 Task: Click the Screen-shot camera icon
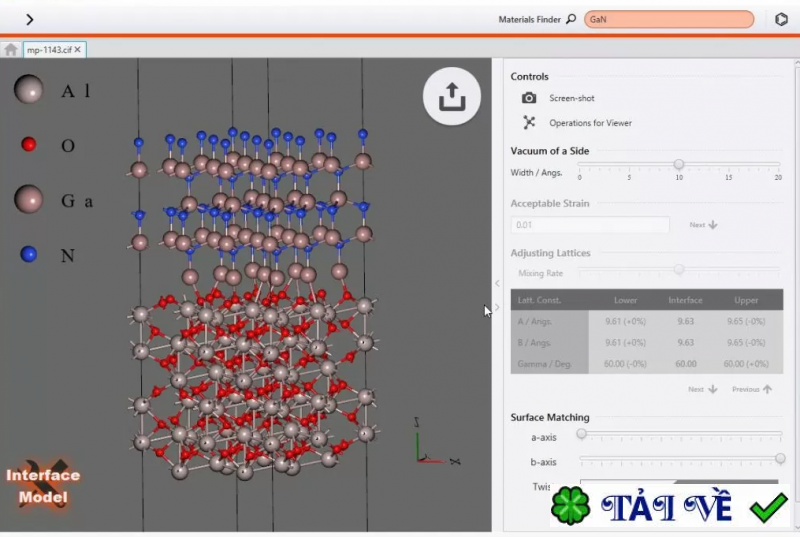point(529,98)
